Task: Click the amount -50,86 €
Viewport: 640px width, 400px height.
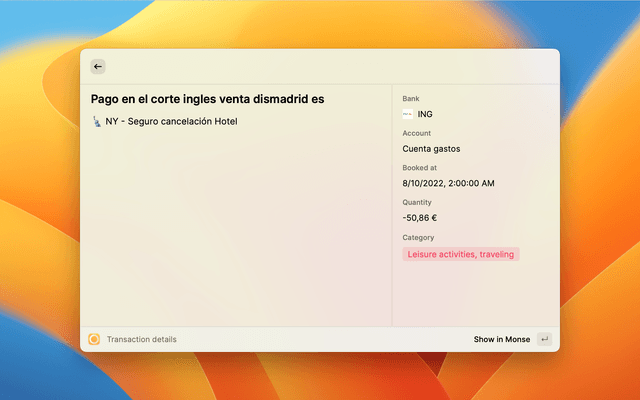Action: coord(420,218)
